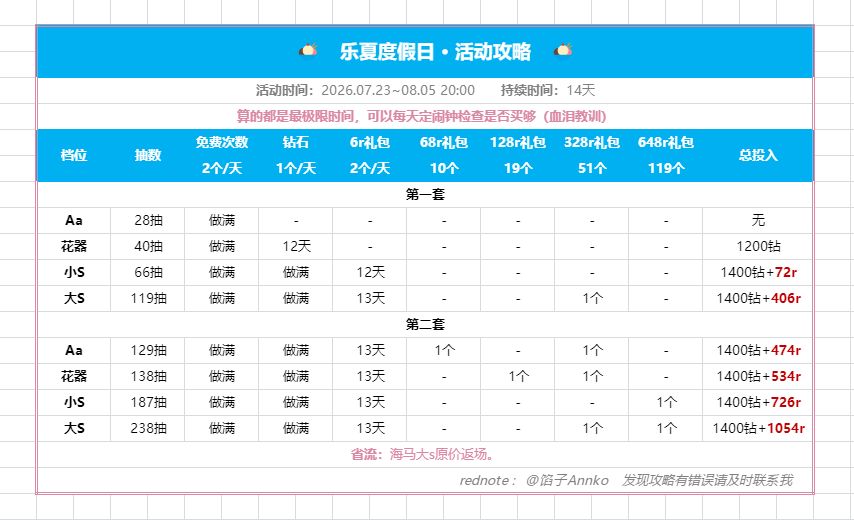Select the 1400钻+1054r total cell
The height and width of the screenshot is (520, 854).
(x=758, y=429)
